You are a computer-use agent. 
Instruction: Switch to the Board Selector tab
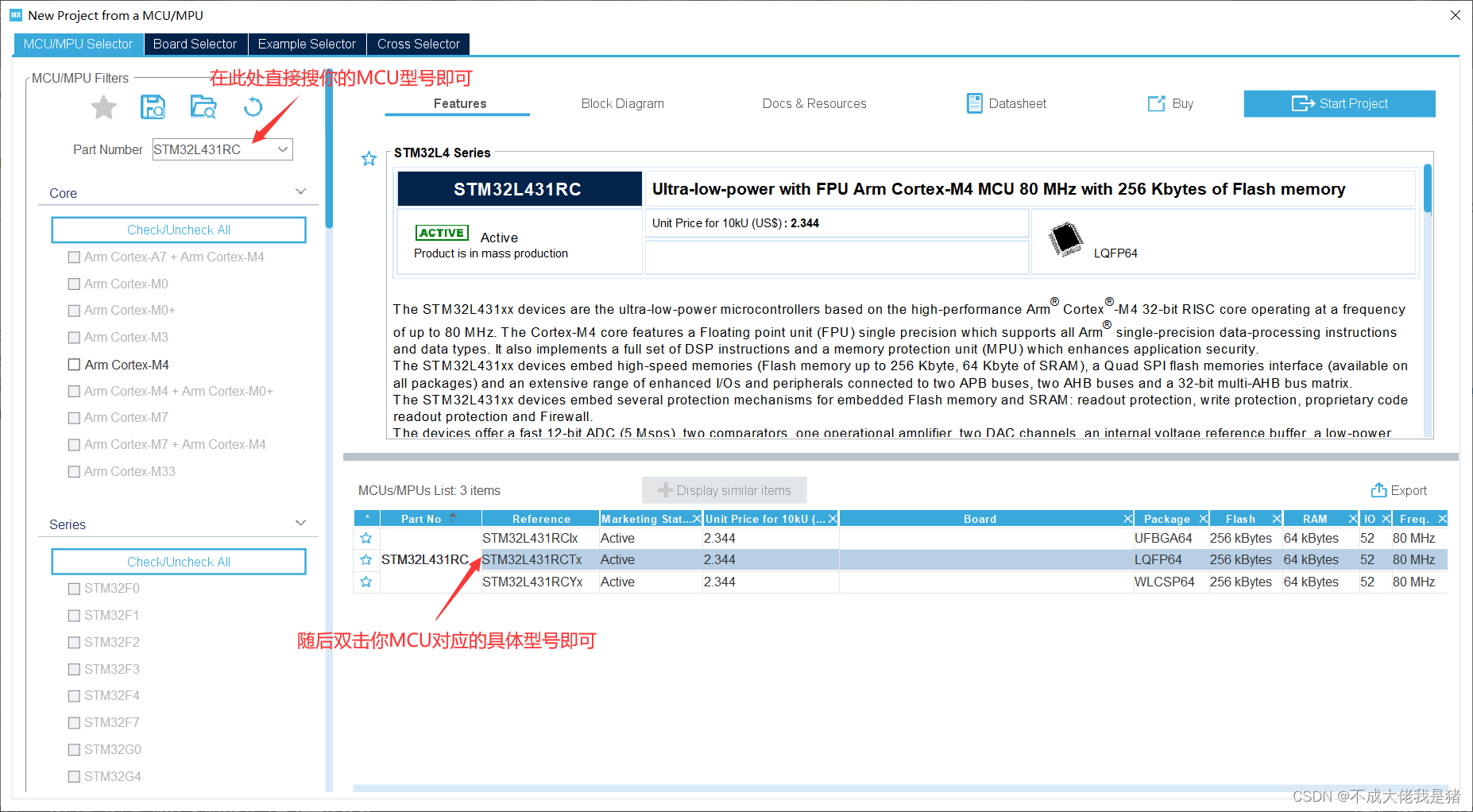tap(195, 44)
